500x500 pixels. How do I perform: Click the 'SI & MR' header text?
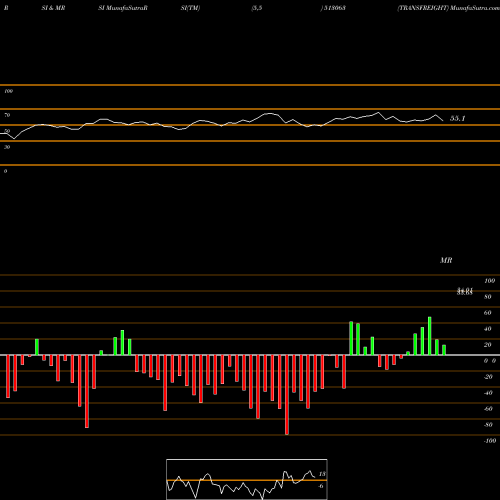pyautogui.click(x=53, y=8)
